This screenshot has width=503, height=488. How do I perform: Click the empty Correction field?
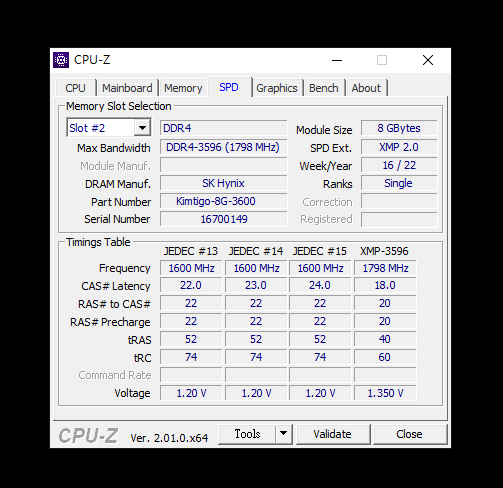(x=399, y=201)
